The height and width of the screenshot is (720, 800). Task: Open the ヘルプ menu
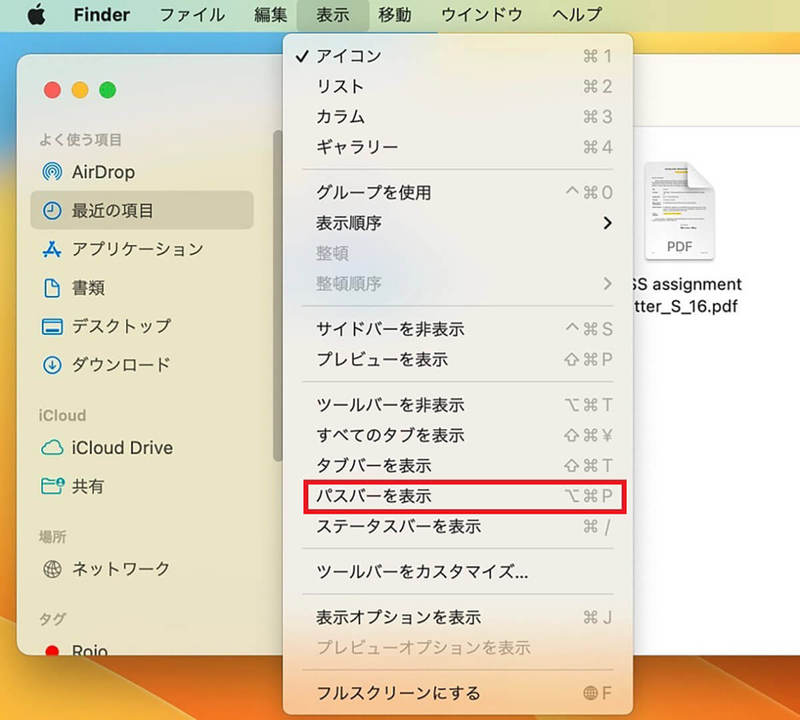577,15
